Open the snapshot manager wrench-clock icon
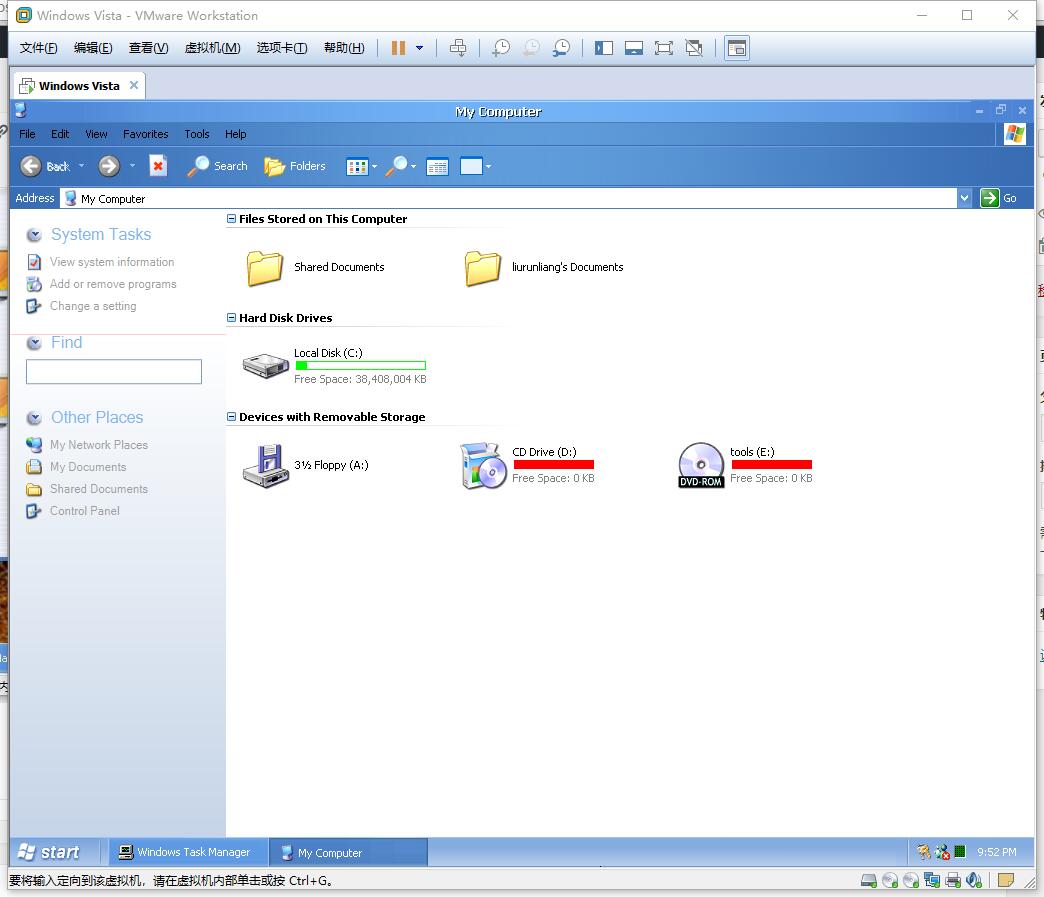Viewport: 1044px width, 897px height. pos(562,48)
